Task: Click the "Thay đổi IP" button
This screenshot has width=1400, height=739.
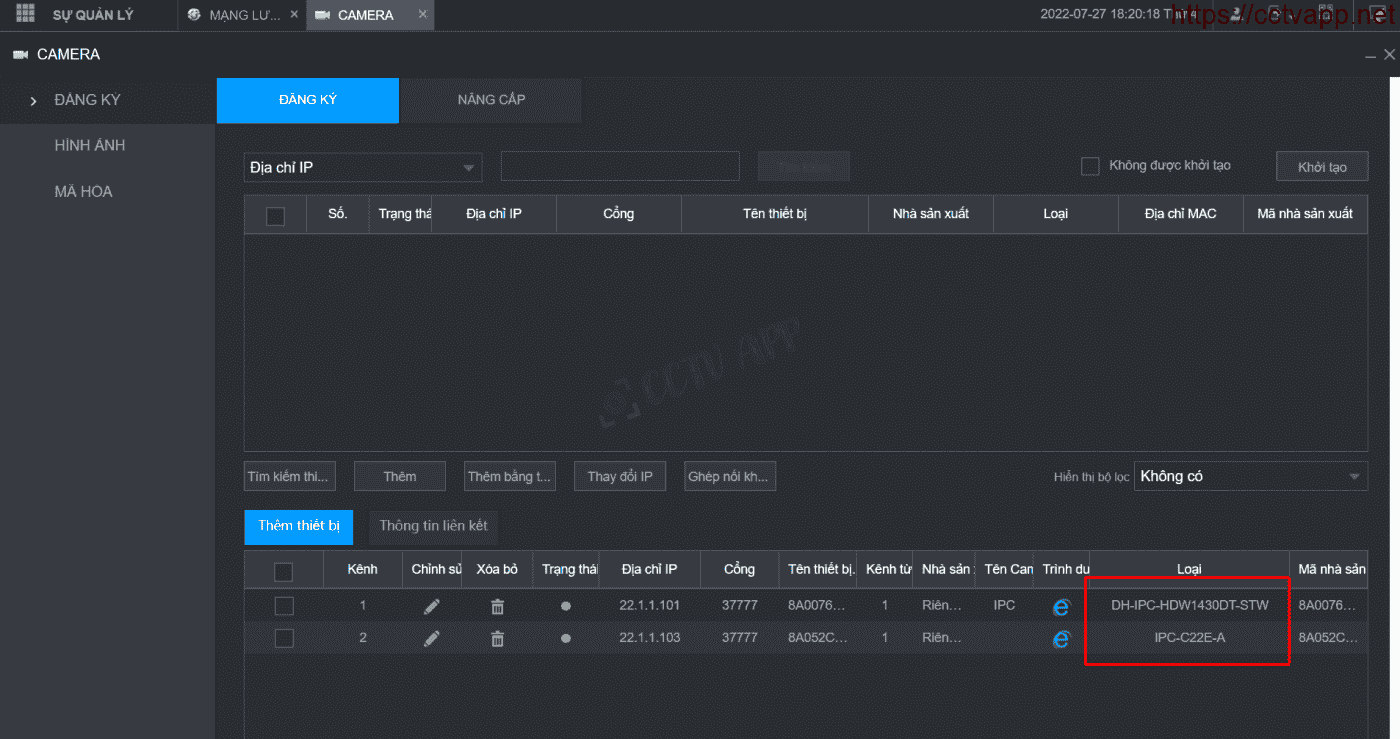Action: (x=619, y=476)
